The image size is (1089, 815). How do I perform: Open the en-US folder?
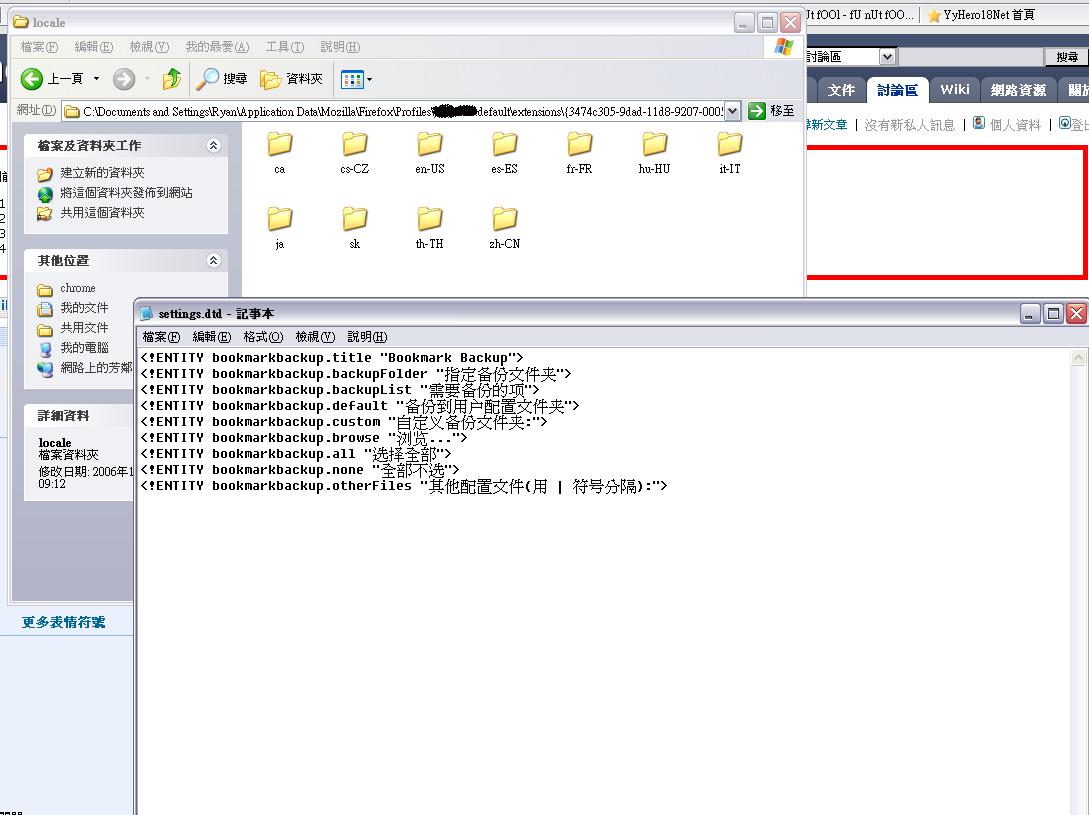click(429, 151)
